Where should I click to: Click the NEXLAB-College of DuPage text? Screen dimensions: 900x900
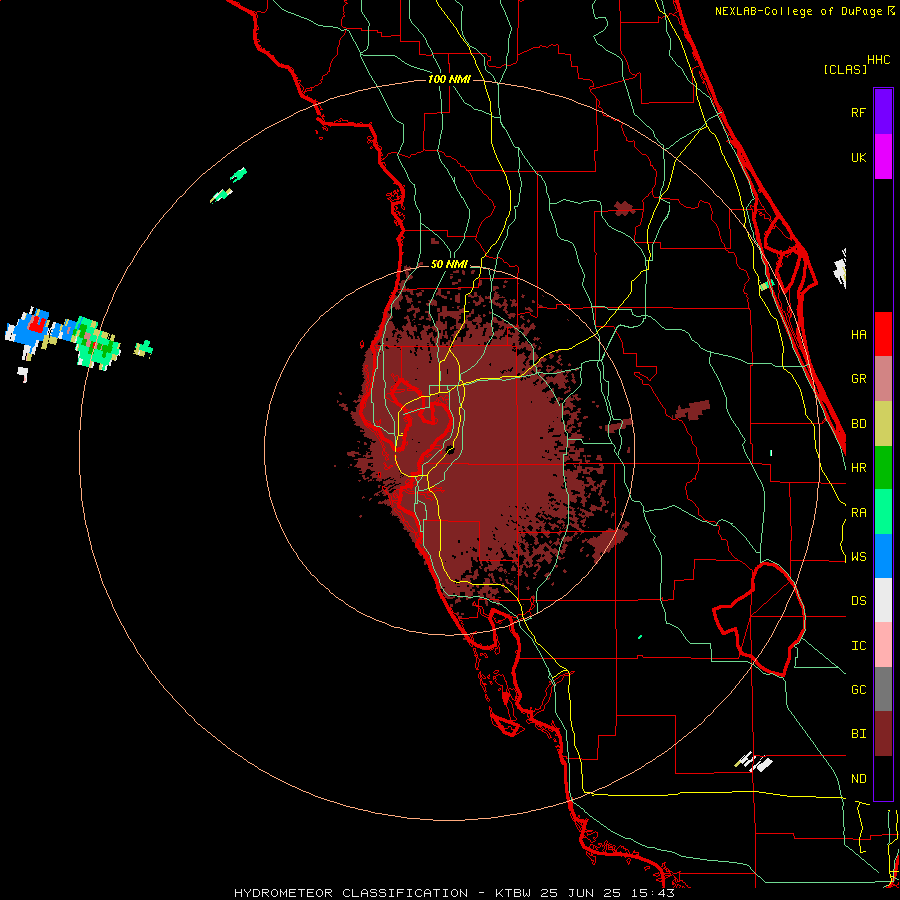(798, 11)
